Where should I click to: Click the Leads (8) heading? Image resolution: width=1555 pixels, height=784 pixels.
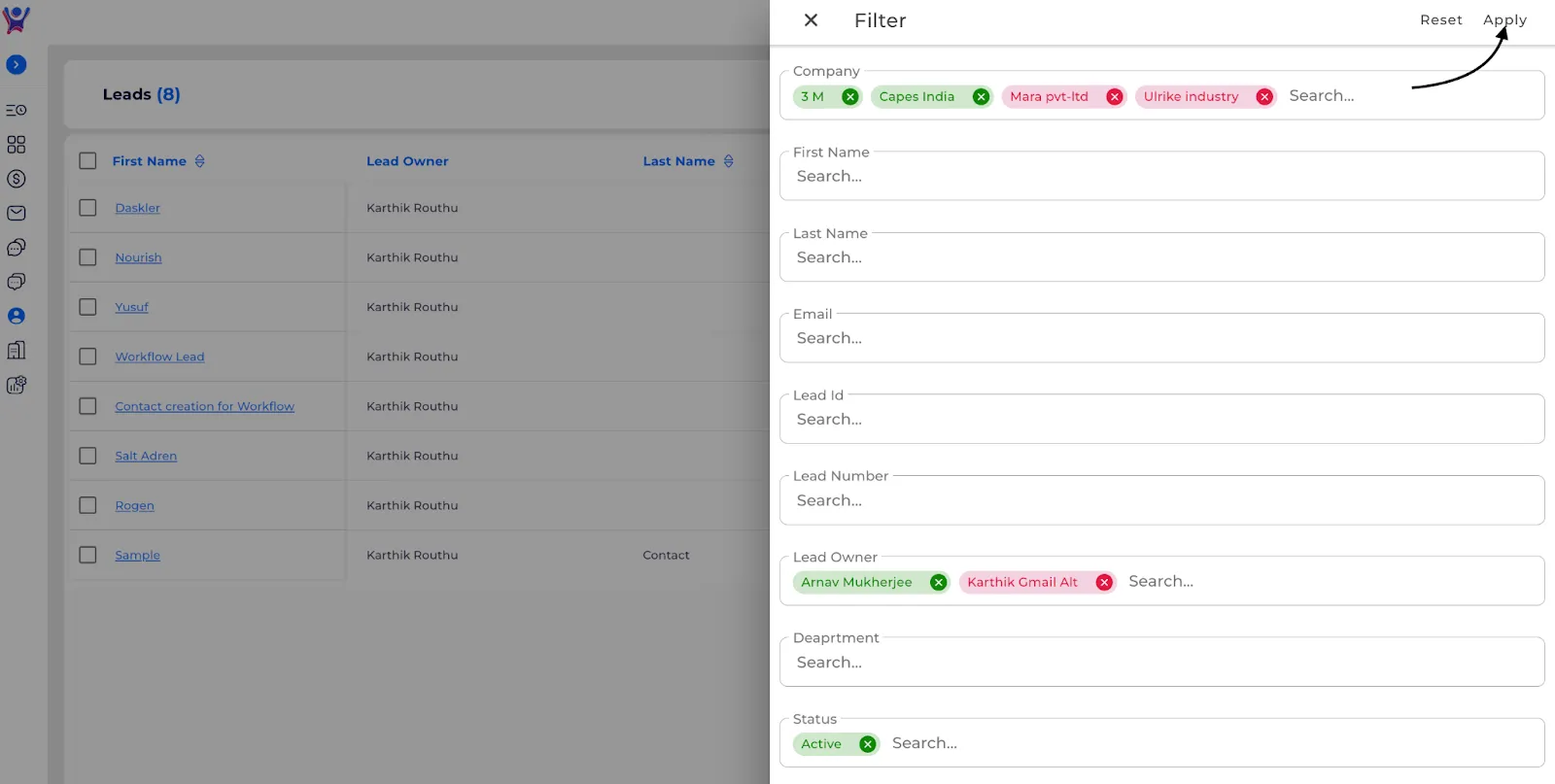[x=141, y=94]
